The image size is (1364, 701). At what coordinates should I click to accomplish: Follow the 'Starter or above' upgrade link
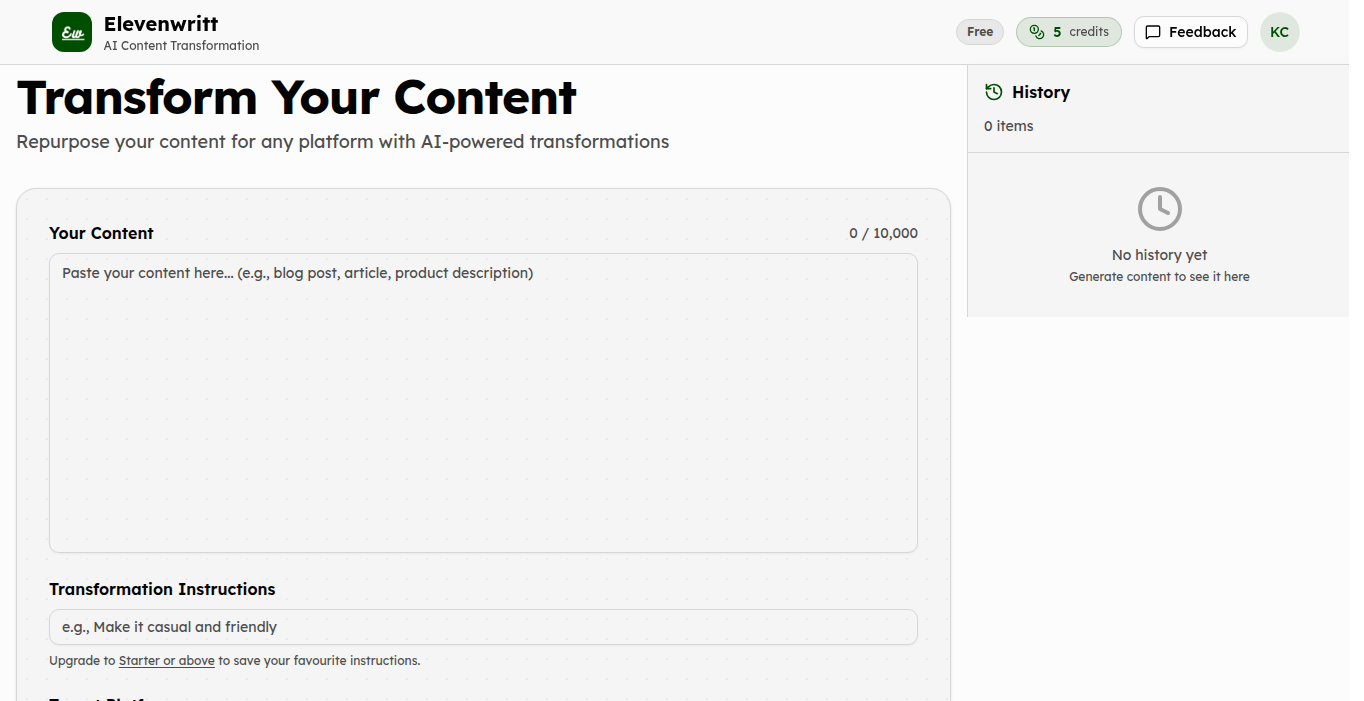(166, 661)
